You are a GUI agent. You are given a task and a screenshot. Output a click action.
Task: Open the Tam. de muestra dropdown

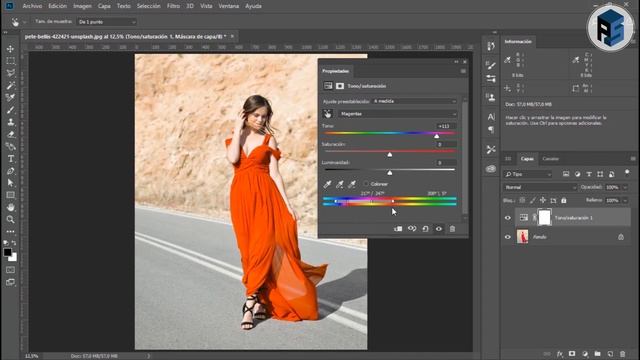click(107, 22)
